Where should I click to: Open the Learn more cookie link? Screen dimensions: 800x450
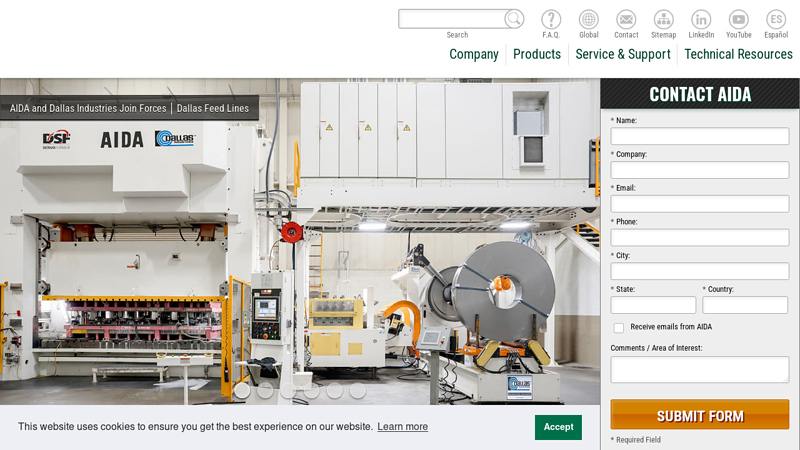tap(402, 427)
